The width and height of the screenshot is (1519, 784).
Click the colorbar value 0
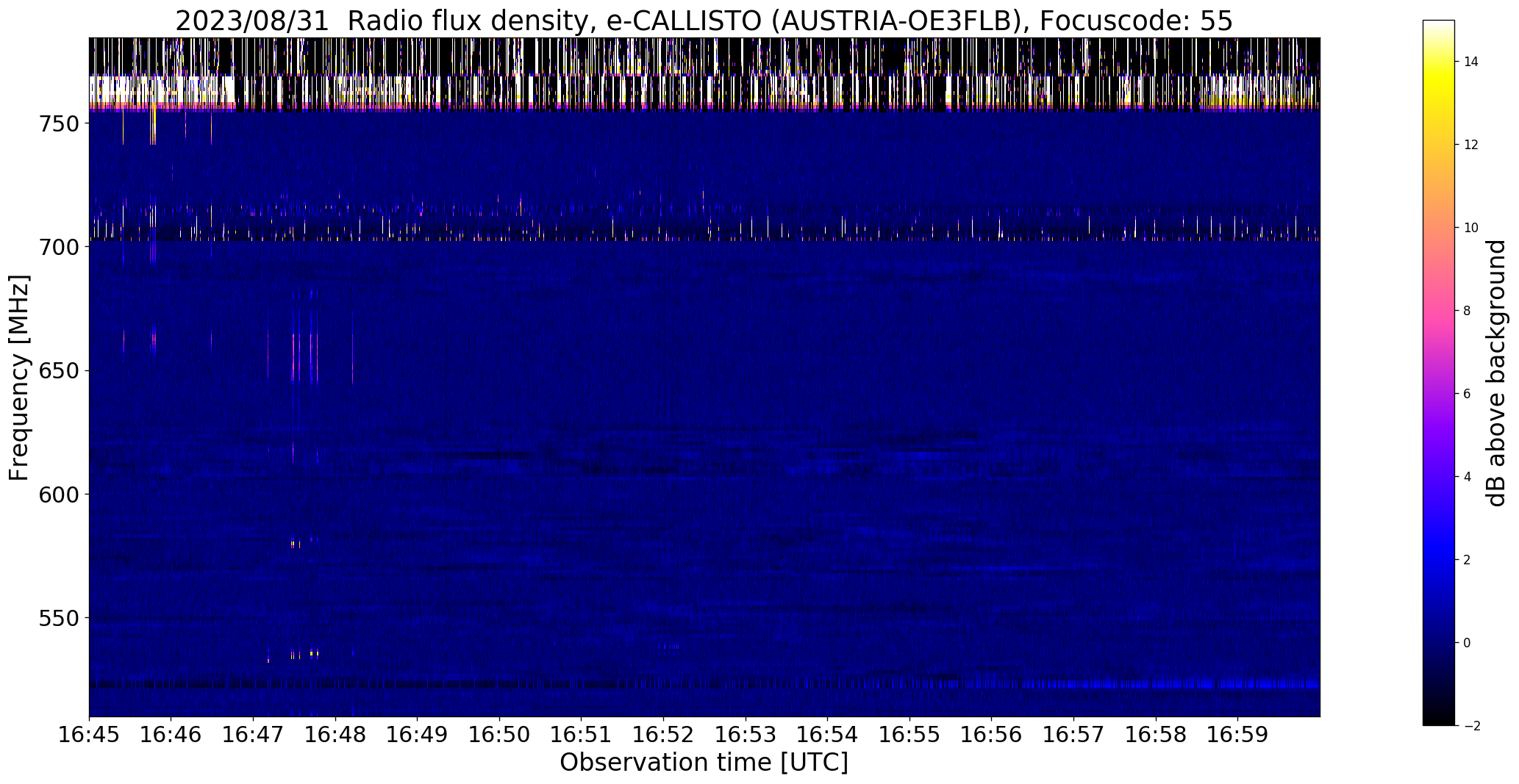[x=1468, y=643]
